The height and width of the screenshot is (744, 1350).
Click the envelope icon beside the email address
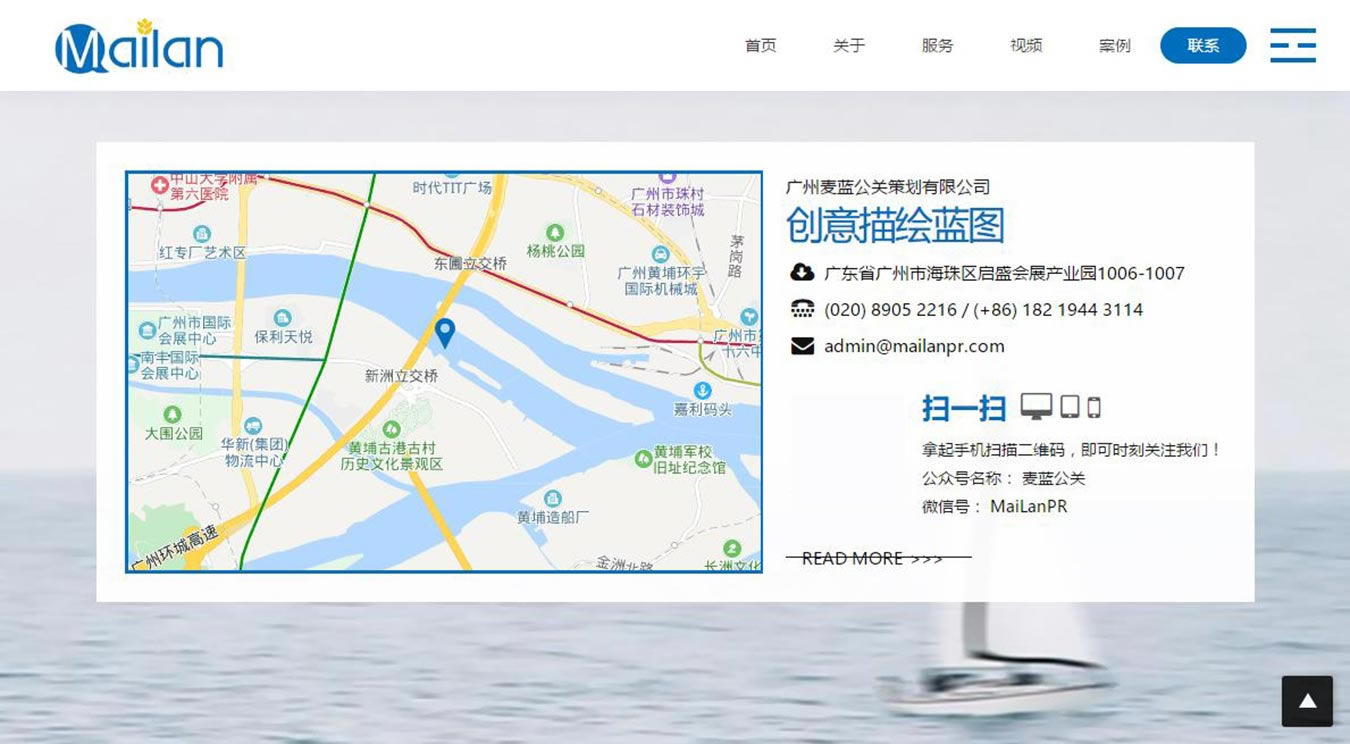[802, 345]
